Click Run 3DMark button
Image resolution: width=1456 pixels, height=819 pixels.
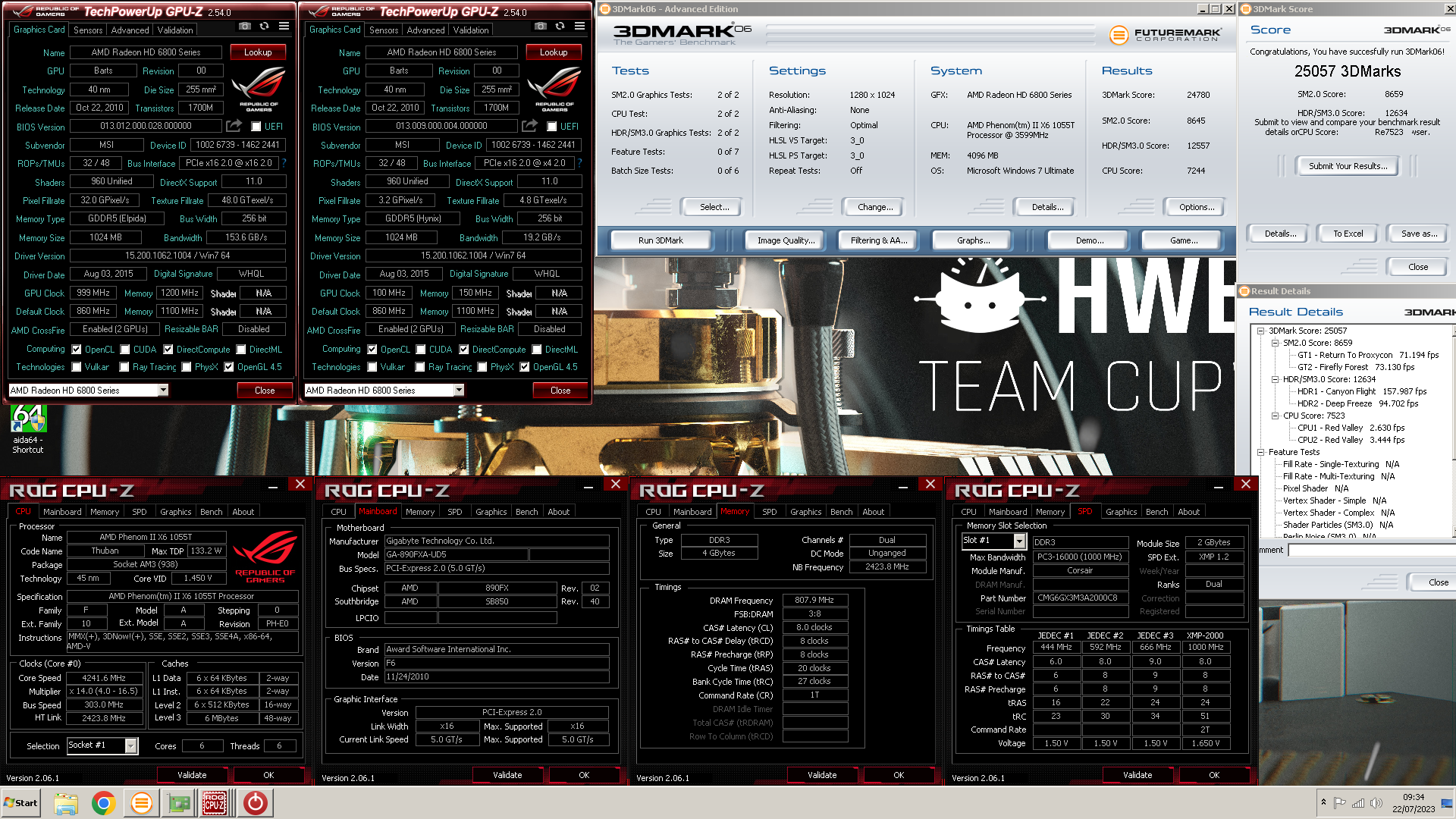point(661,240)
